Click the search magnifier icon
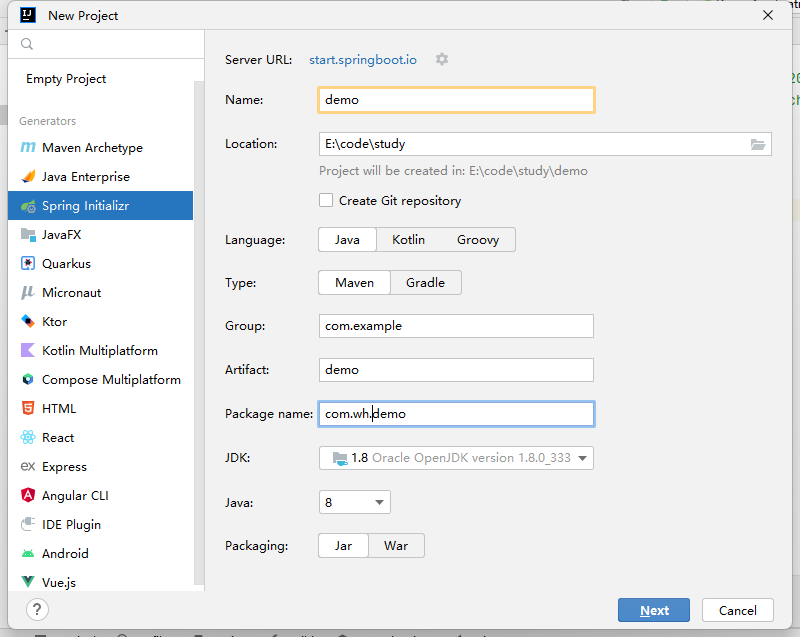The width and height of the screenshot is (800, 637). (x=27, y=44)
